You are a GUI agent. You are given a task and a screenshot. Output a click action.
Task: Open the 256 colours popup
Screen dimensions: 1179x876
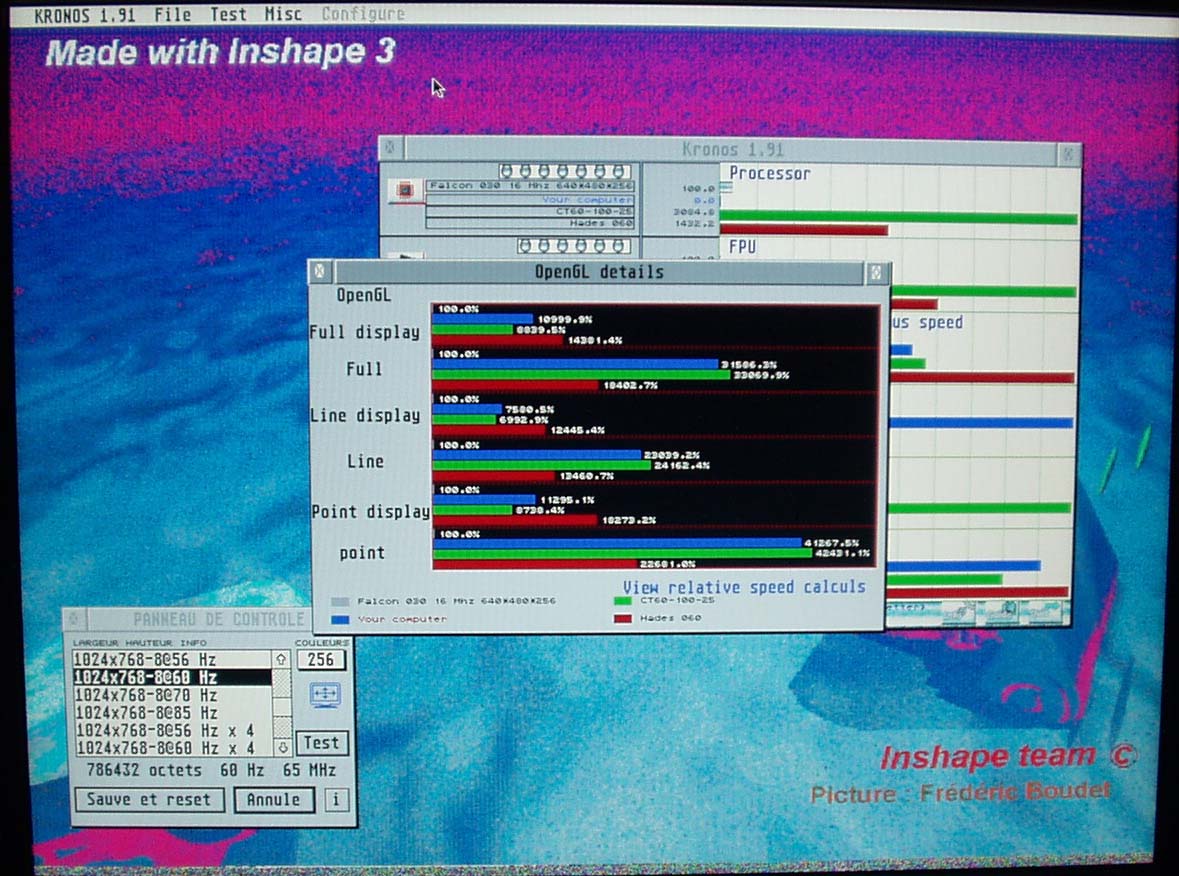pos(322,660)
